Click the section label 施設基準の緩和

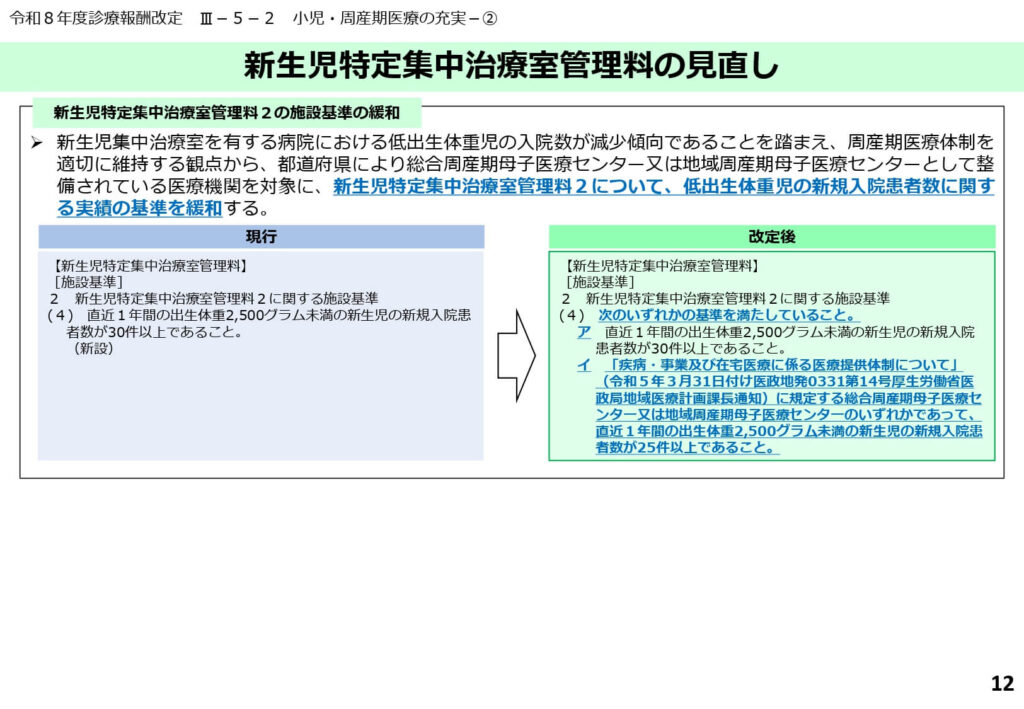click(227, 112)
